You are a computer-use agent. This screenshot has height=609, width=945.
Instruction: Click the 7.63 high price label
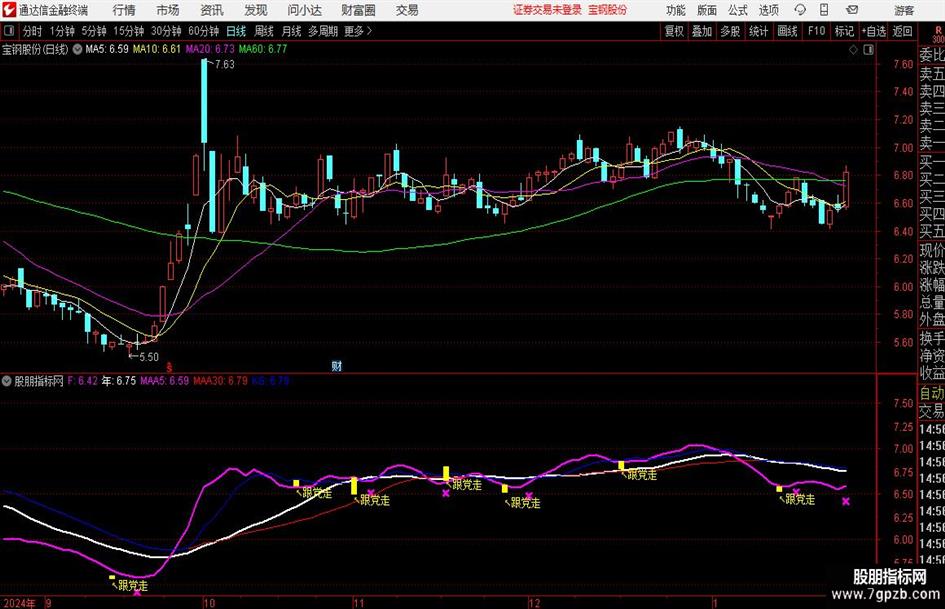click(x=224, y=65)
